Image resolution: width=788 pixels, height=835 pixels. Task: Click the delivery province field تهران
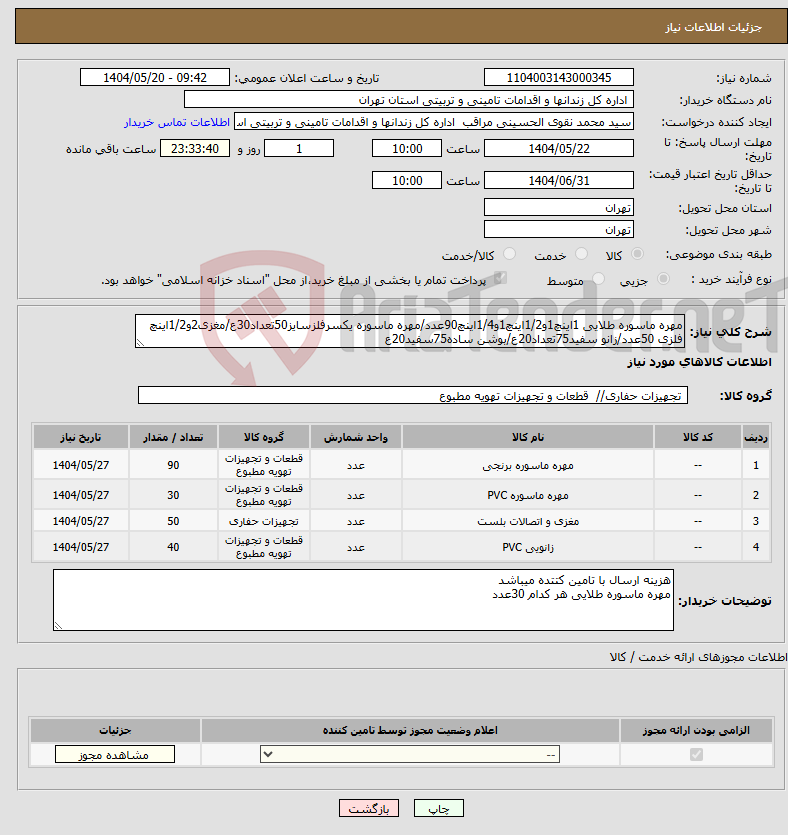coord(559,208)
